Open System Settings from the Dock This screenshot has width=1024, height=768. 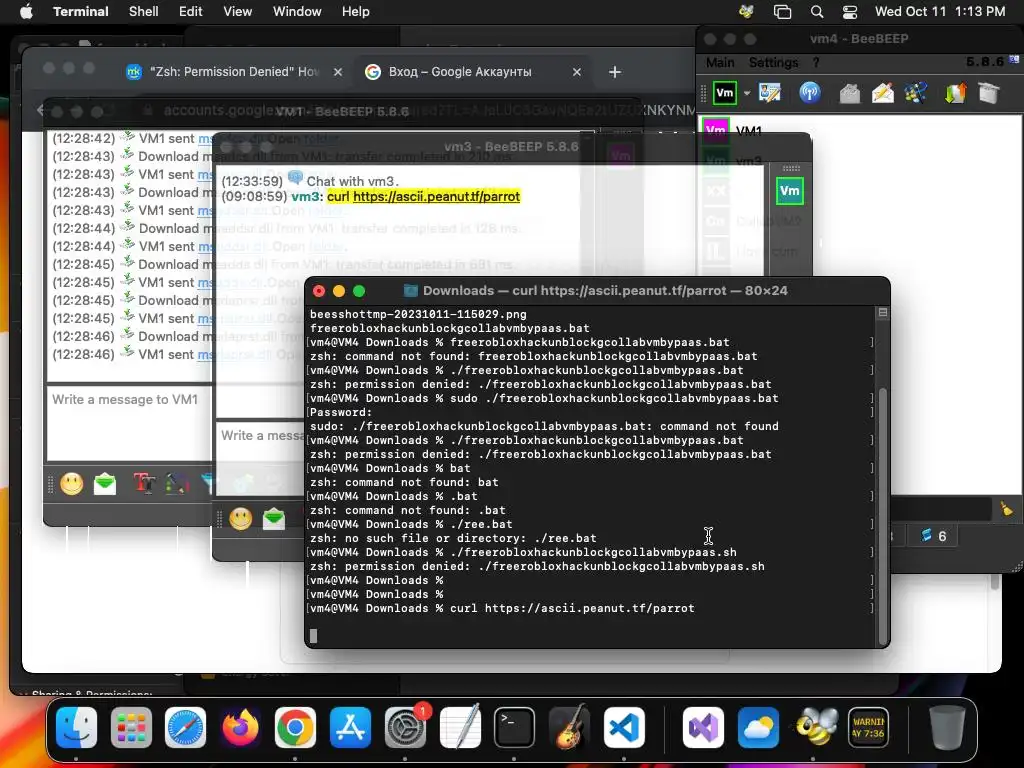(x=405, y=727)
